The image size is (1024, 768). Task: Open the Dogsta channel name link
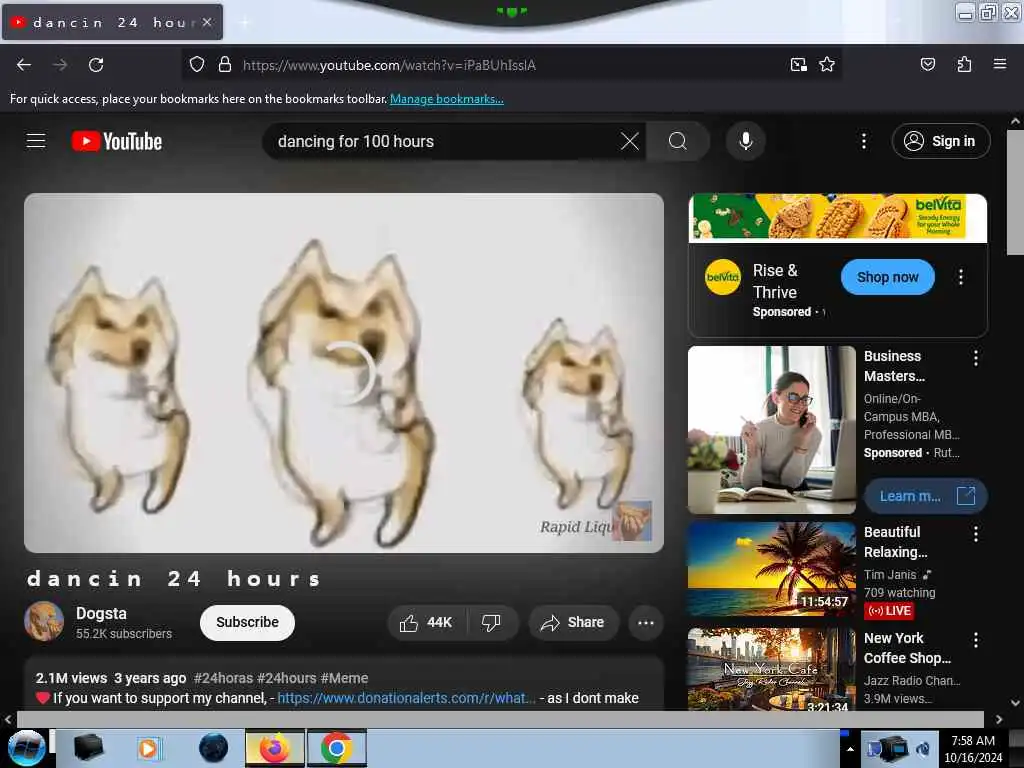tap(101, 613)
